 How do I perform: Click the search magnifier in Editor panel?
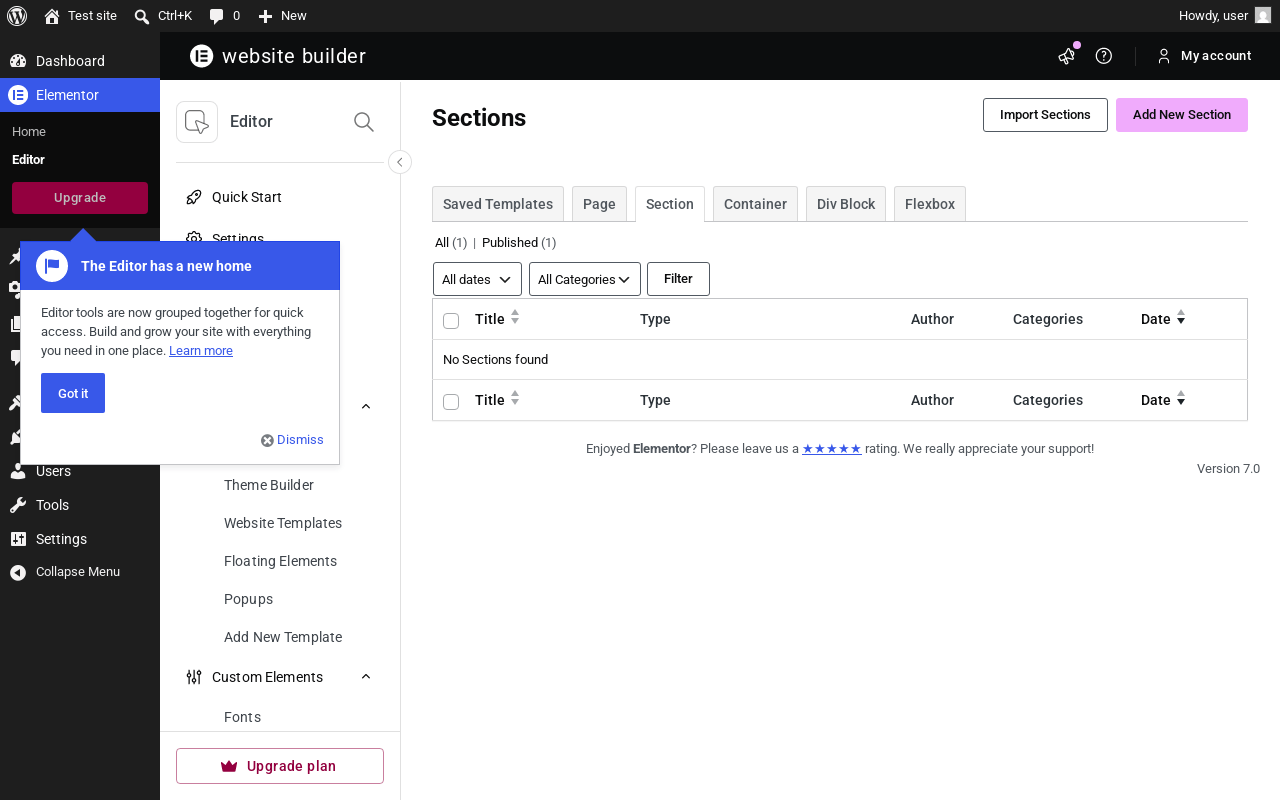364,122
